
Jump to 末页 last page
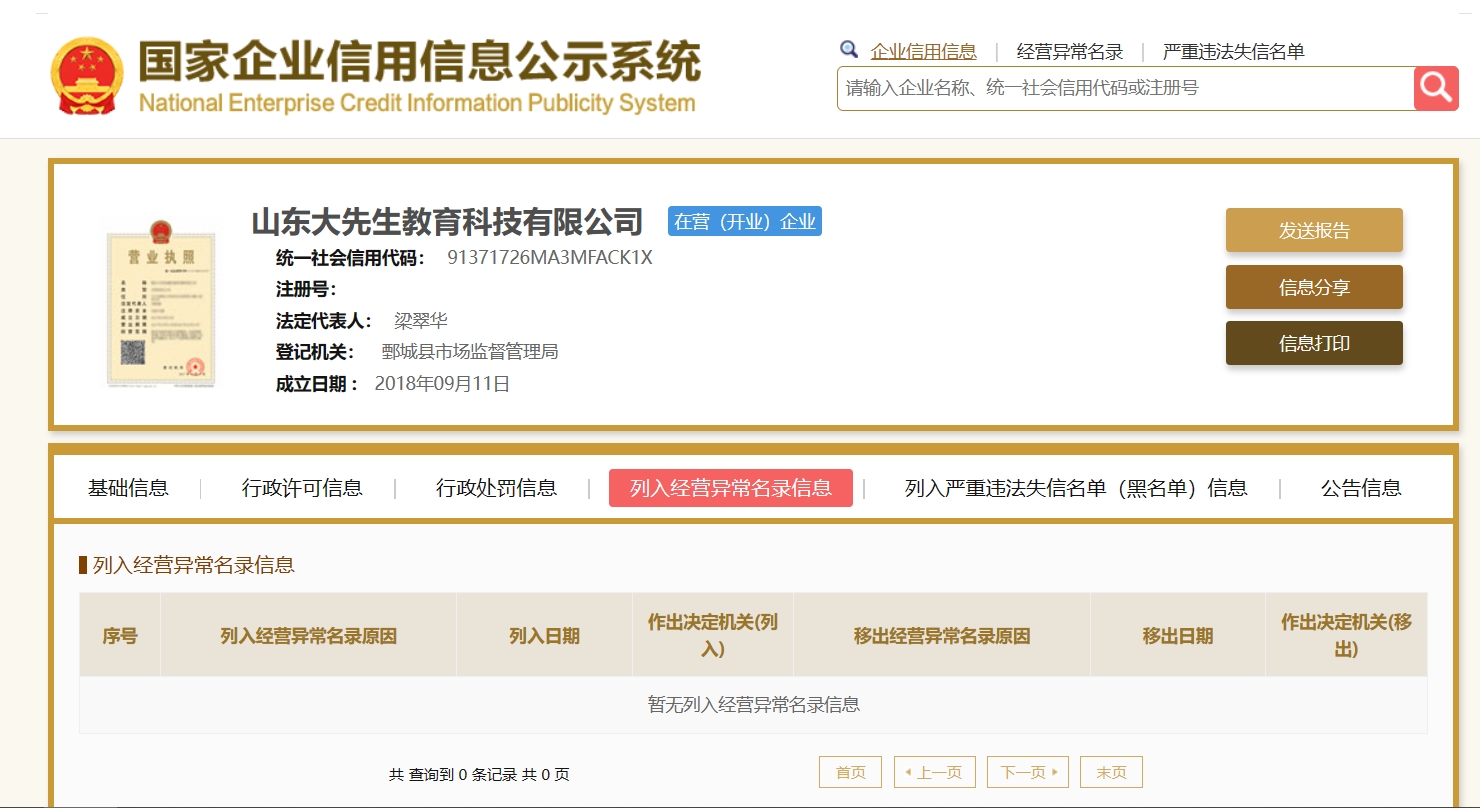(x=1111, y=772)
